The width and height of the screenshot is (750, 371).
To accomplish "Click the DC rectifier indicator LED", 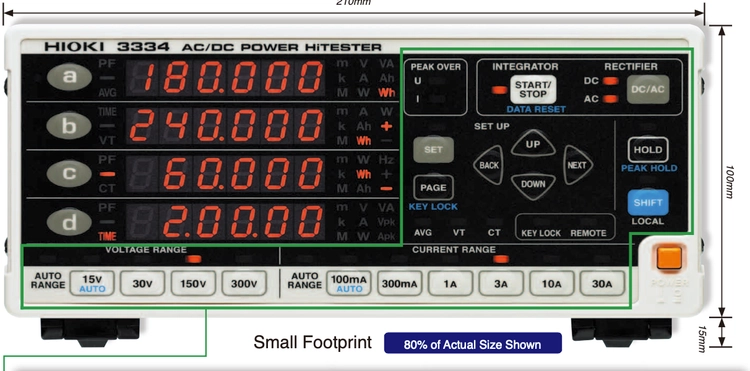I will coord(610,81).
